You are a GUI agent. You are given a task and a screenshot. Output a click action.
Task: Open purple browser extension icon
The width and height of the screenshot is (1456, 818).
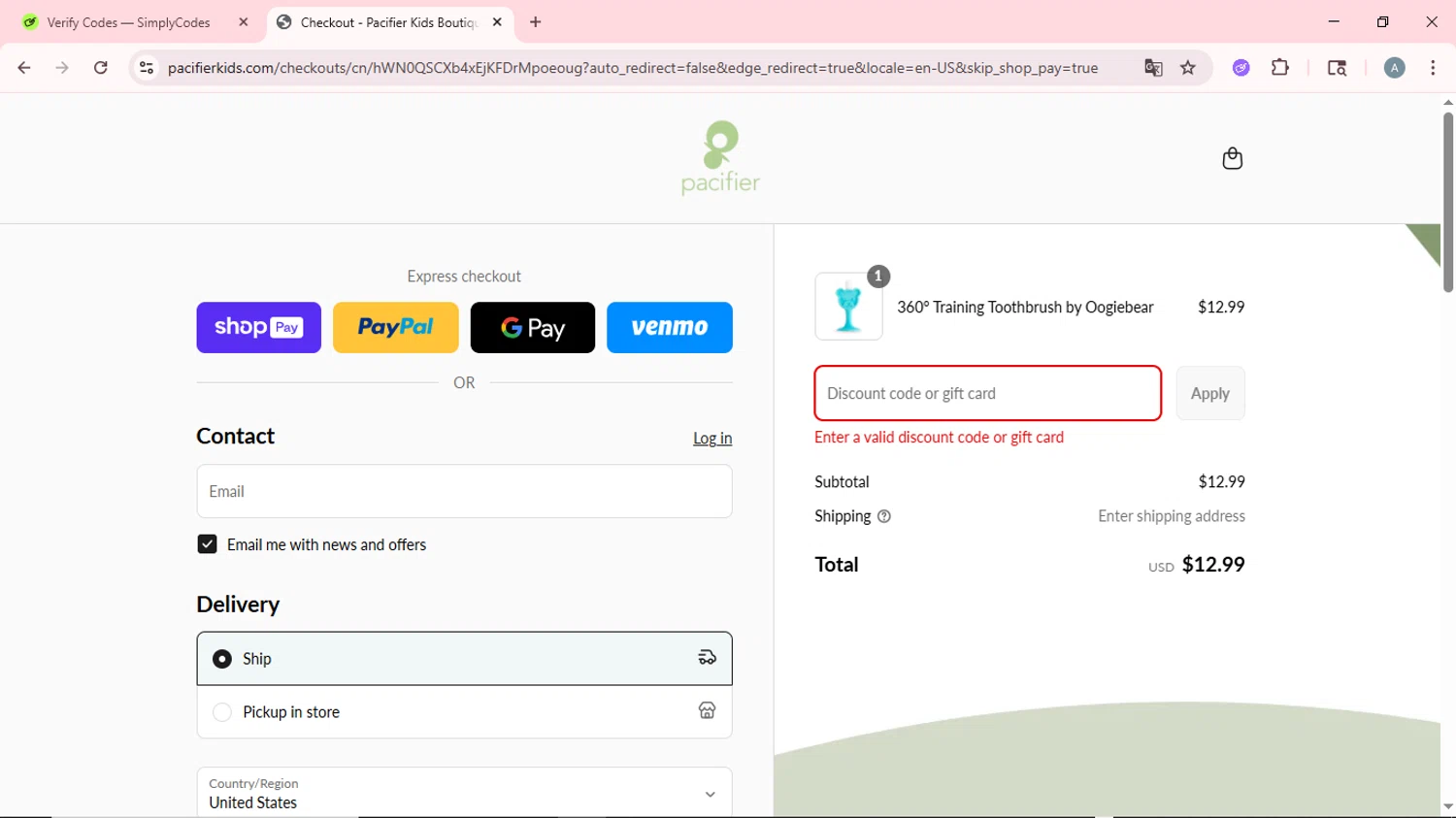click(1241, 68)
